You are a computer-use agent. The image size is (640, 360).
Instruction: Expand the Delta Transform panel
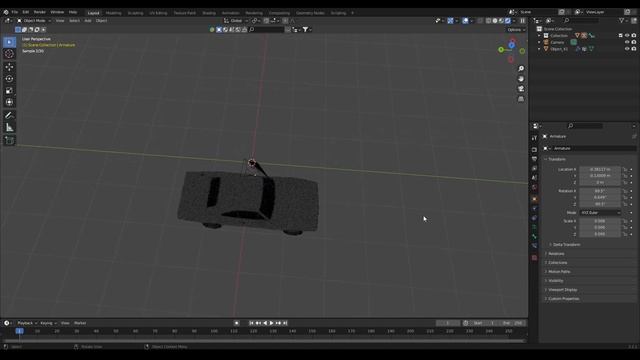(x=566, y=244)
